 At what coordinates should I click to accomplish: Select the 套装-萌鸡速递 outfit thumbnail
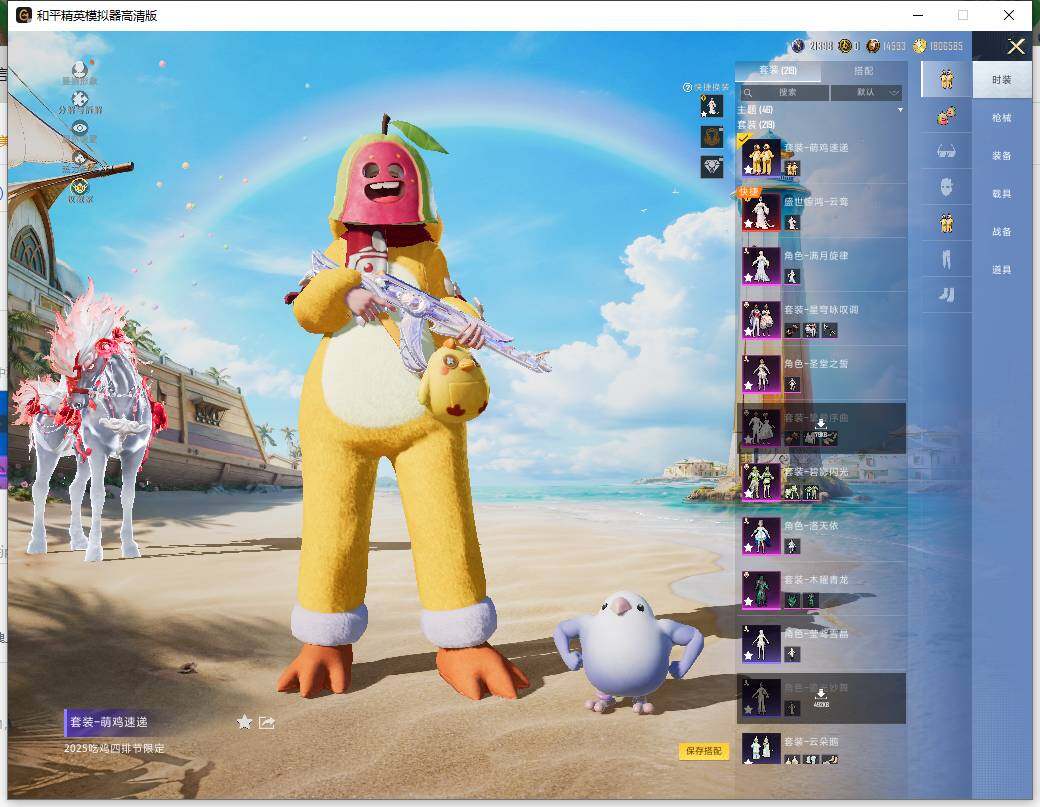pos(761,156)
